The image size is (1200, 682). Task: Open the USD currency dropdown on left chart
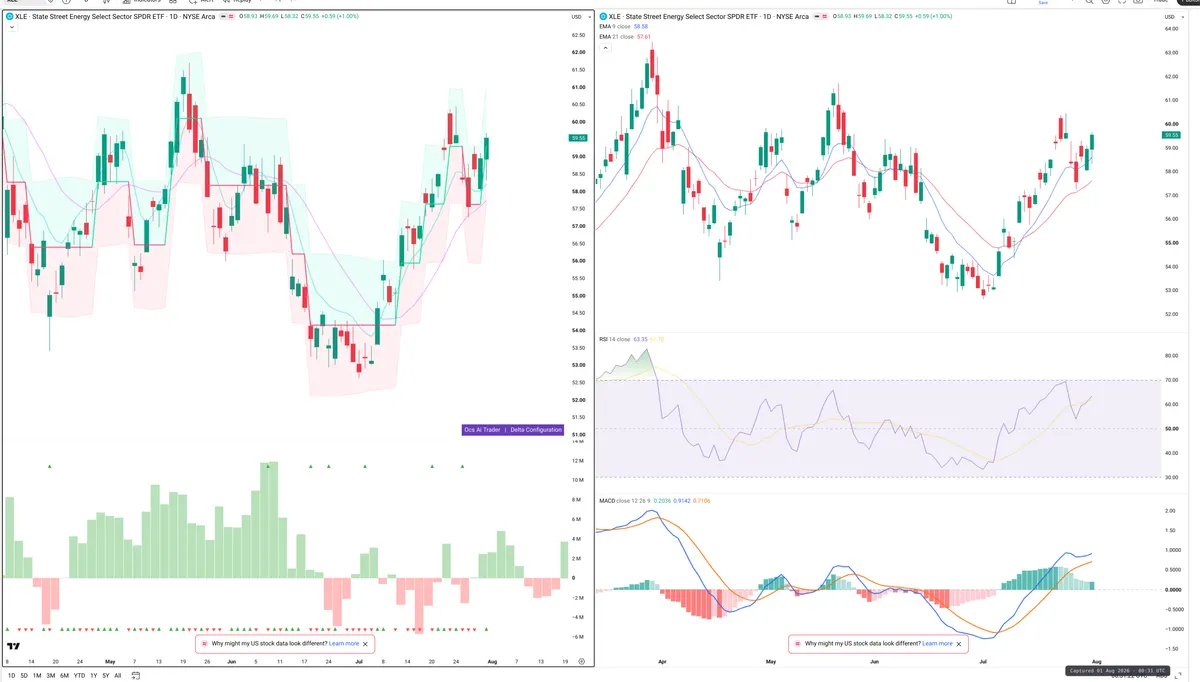coord(580,17)
